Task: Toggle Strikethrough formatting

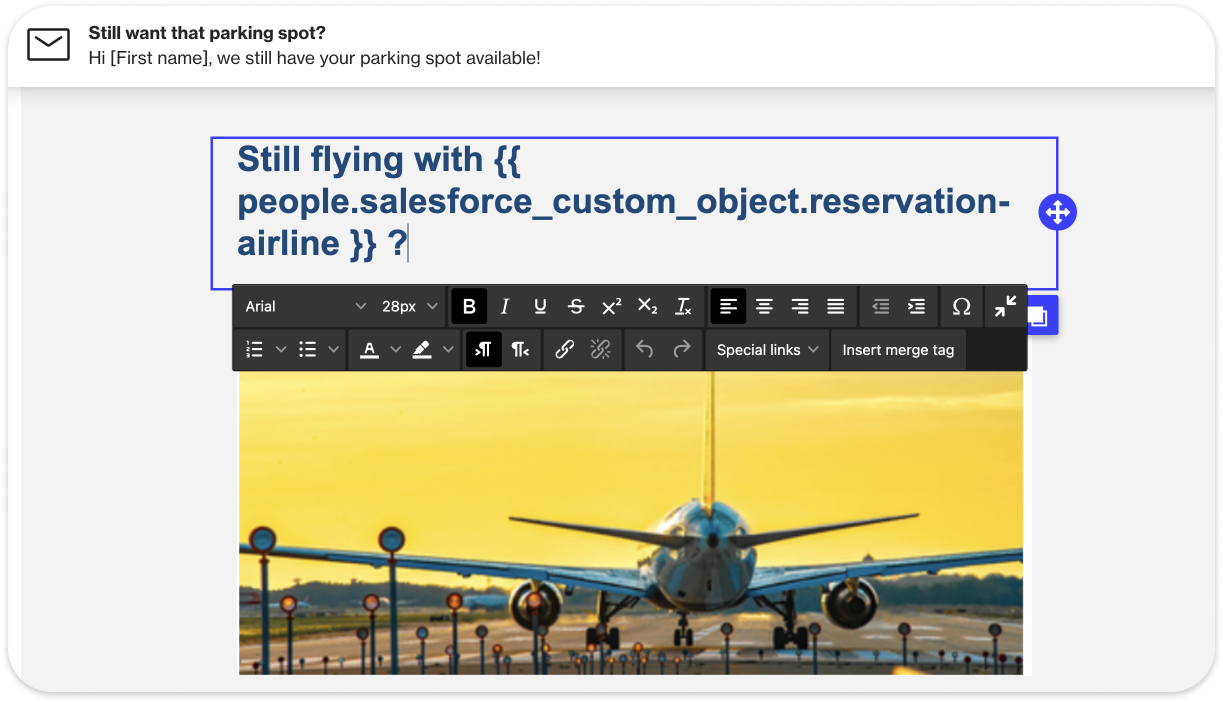Action: pos(576,306)
